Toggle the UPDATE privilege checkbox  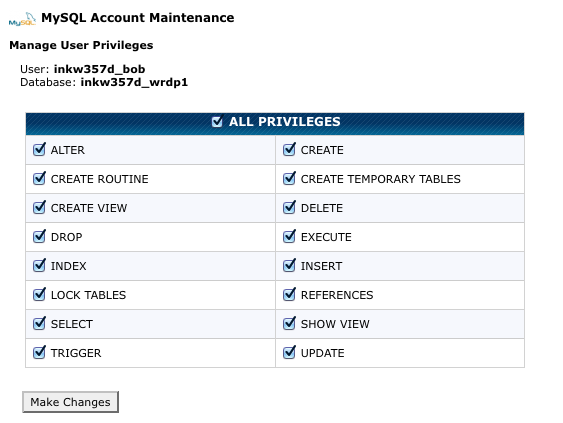pyautogui.click(x=289, y=353)
